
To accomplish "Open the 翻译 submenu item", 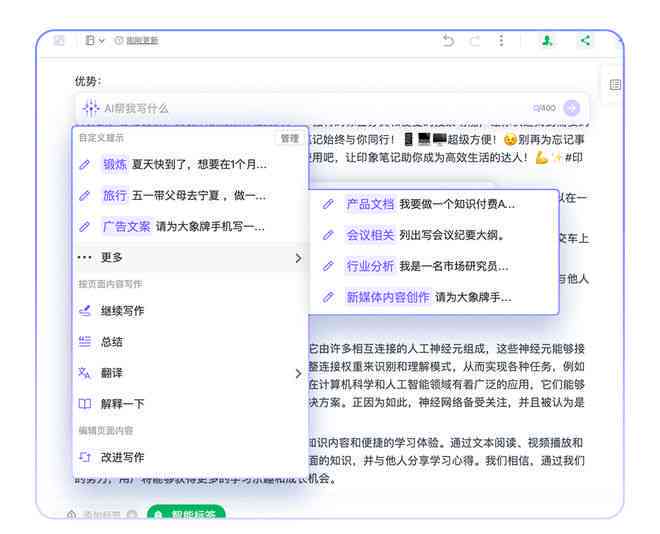I will coord(190,373).
